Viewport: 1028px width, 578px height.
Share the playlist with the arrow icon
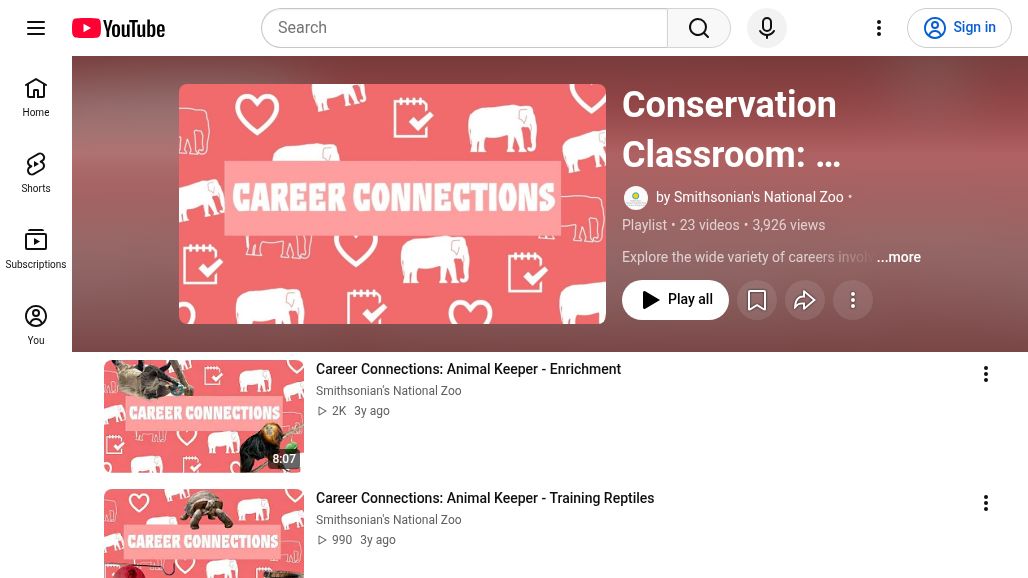coord(804,300)
